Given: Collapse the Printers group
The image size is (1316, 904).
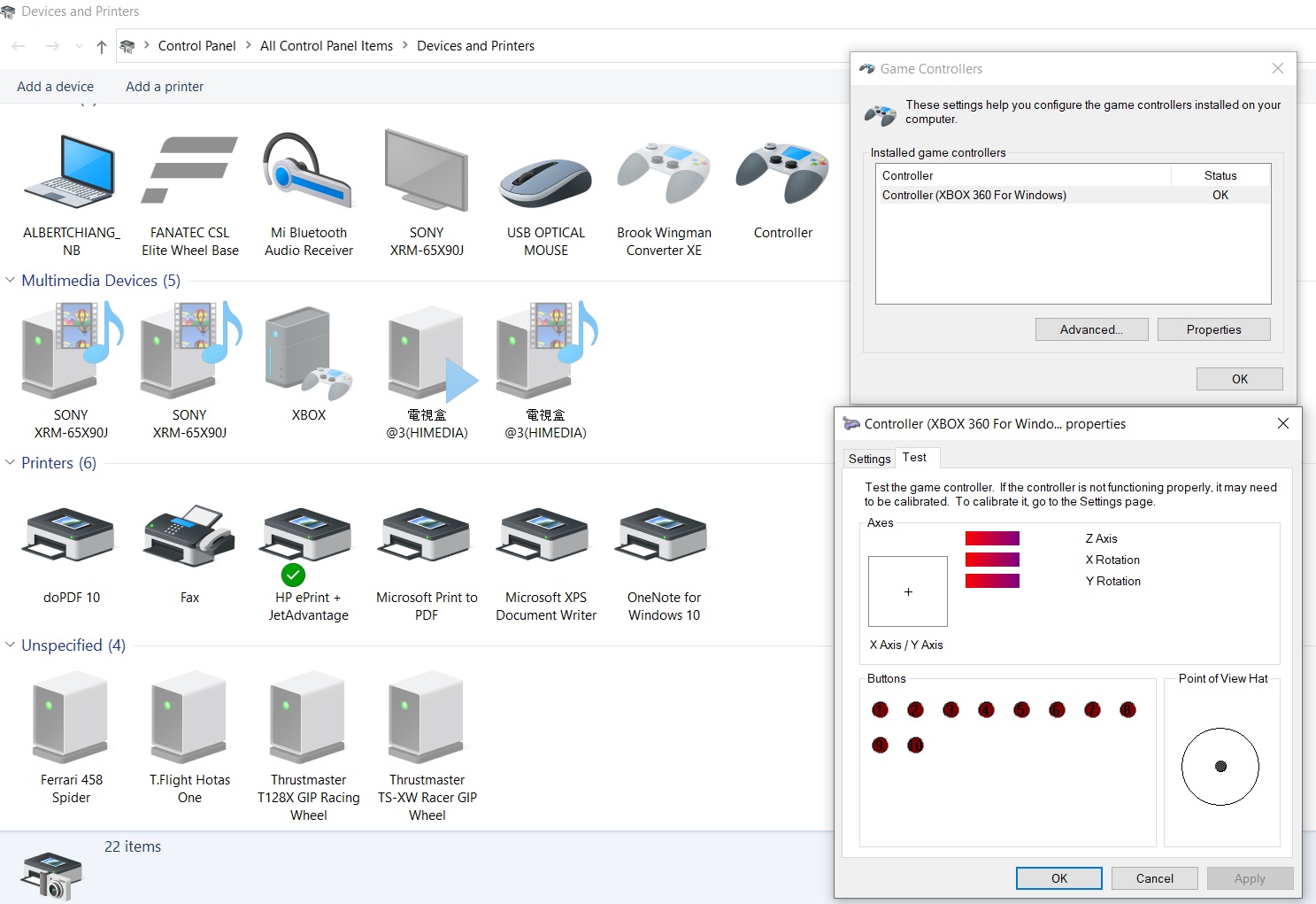Looking at the screenshot, I should tap(10, 462).
